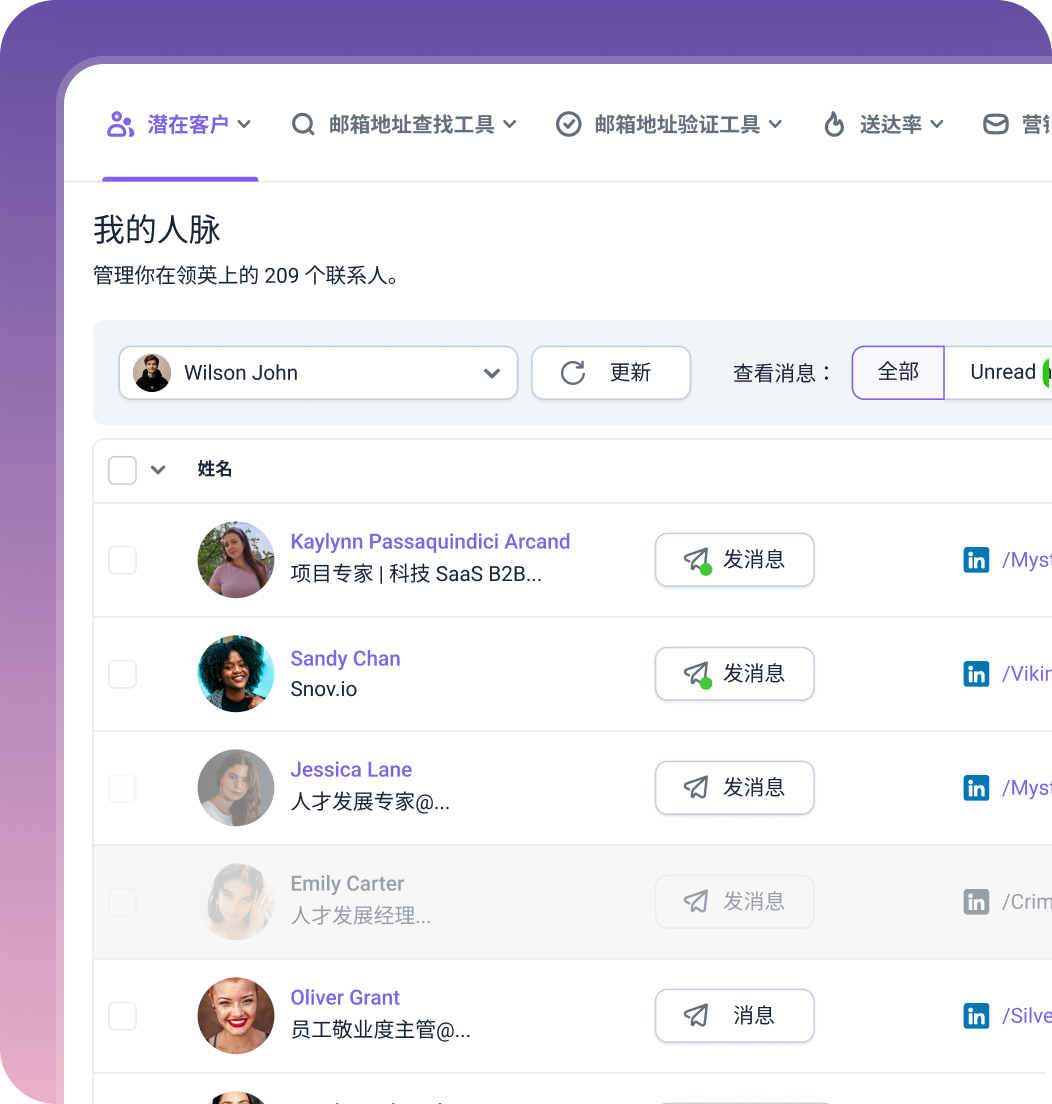This screenshot has height=1104, width=1052.
Task: Open the 送达率 menu
Action: pyautogui.click(x=884, y=125)
